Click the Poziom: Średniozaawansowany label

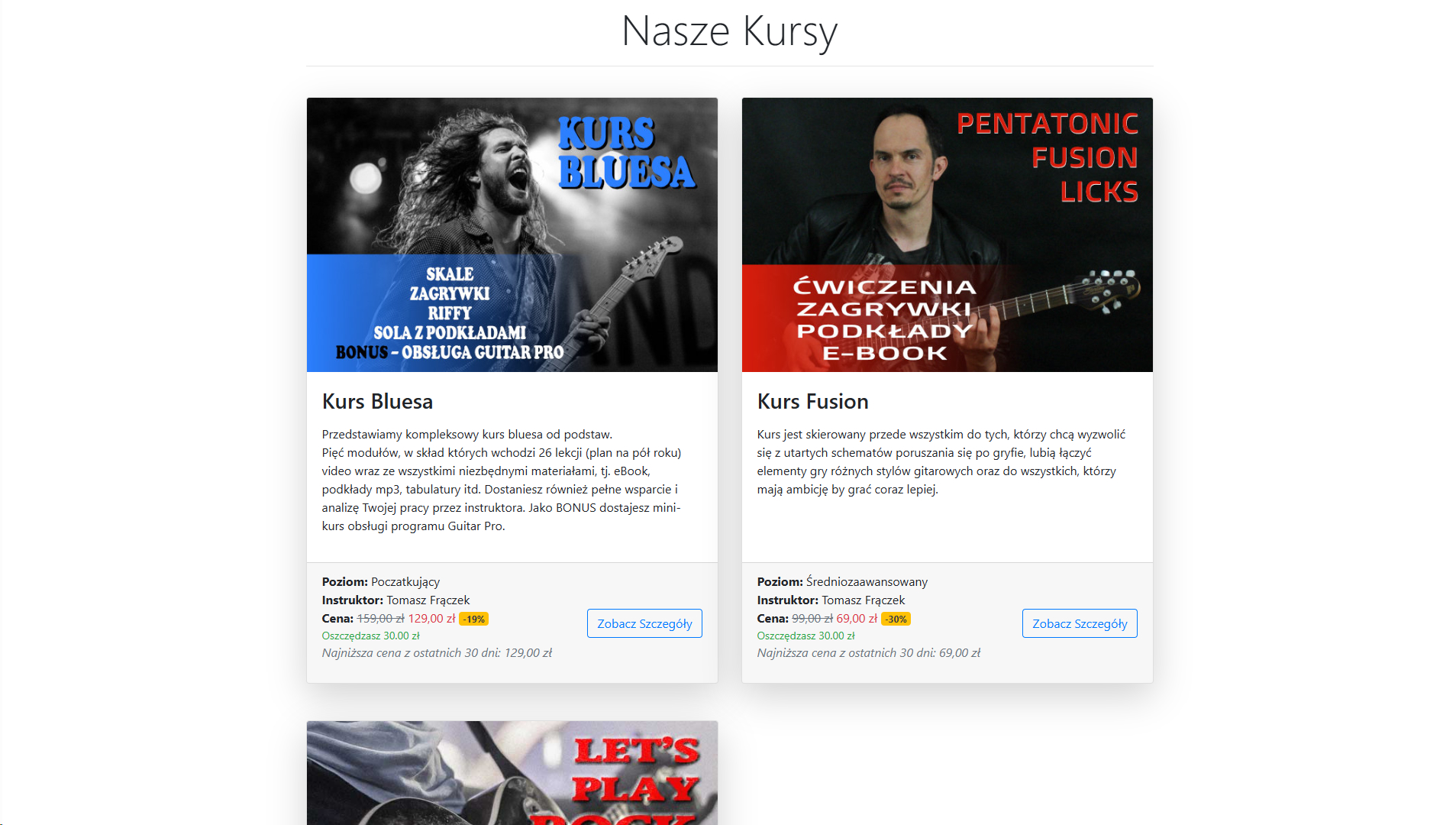(842, 582)
